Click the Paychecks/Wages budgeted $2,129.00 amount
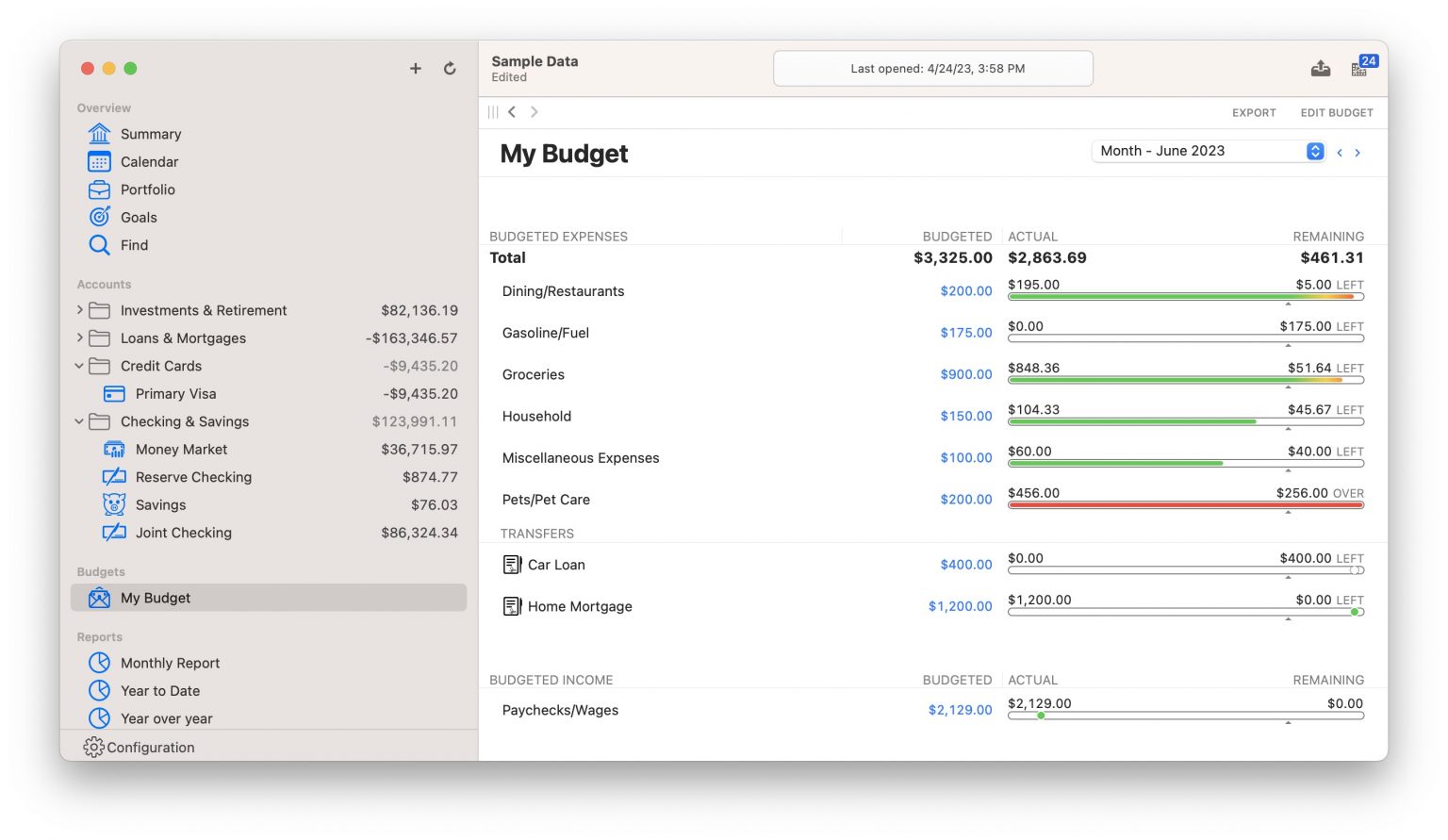This screenshot has width=1448, height=840. [x=960, y=710]
